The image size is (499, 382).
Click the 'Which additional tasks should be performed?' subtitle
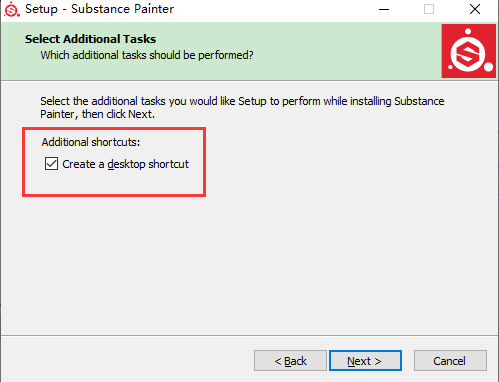click(x=147, y=55)
